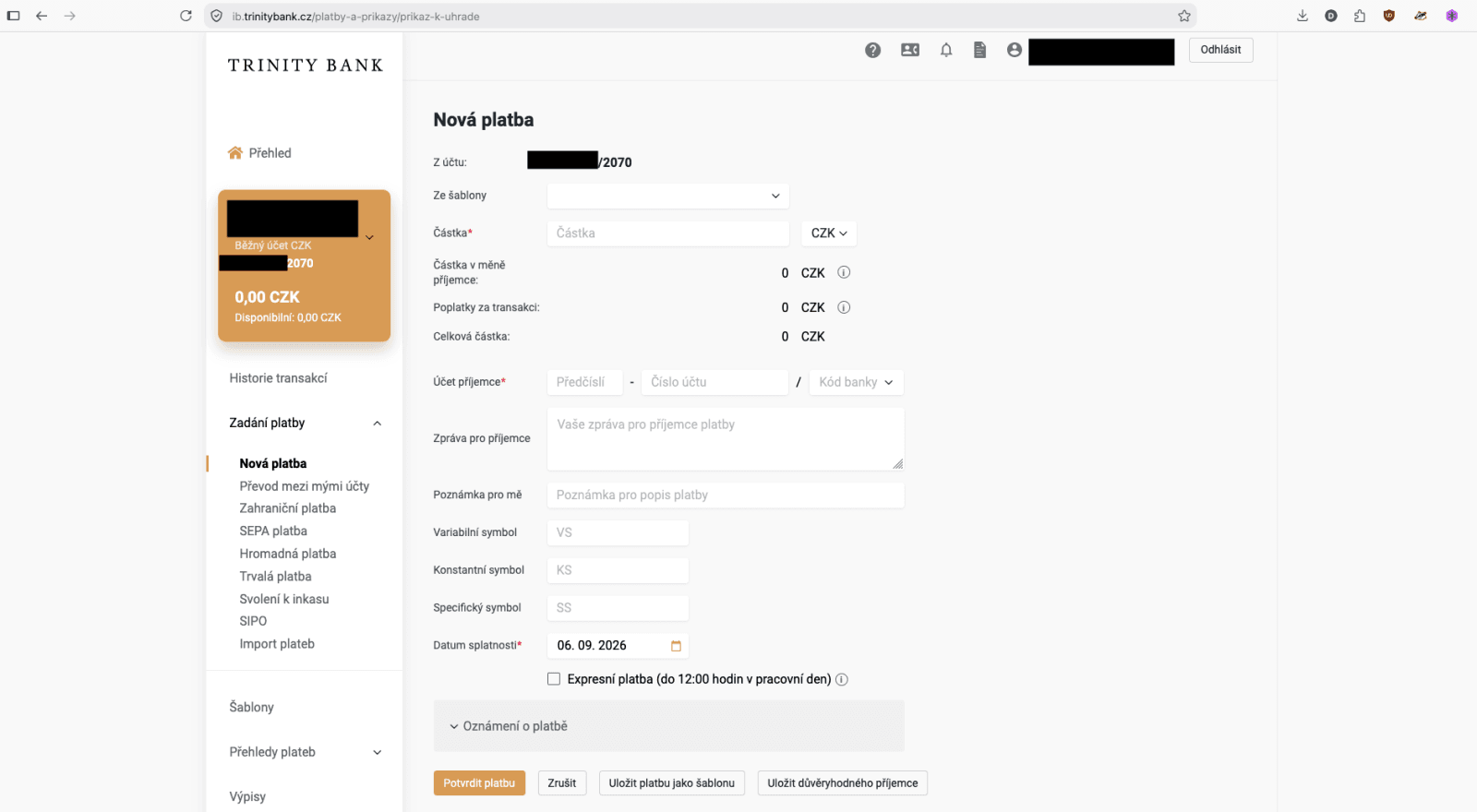
Task: Open the browser extensions puzzle icon
Action: [x=1360, y=16]
